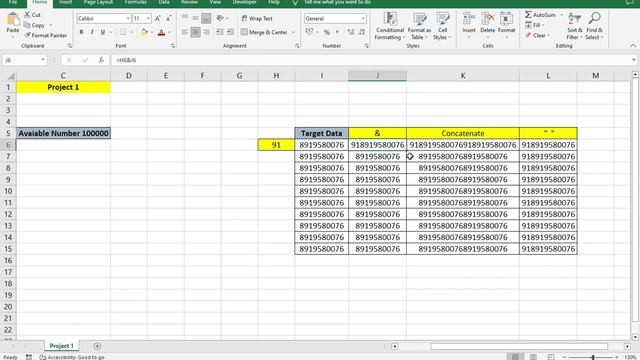Screen dimensions: 640x360
Task: Select the Target Data header cell
Action: (322, 133)
